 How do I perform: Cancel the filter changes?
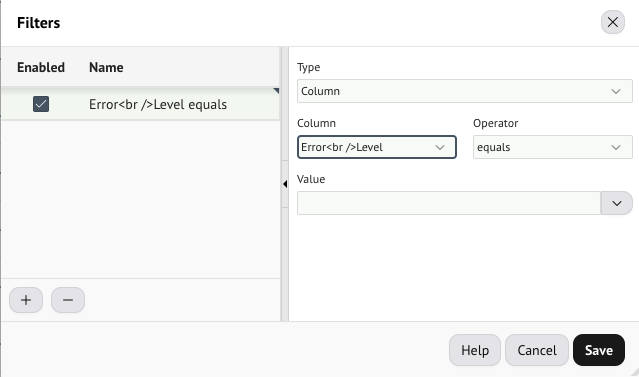coord(537,350)
